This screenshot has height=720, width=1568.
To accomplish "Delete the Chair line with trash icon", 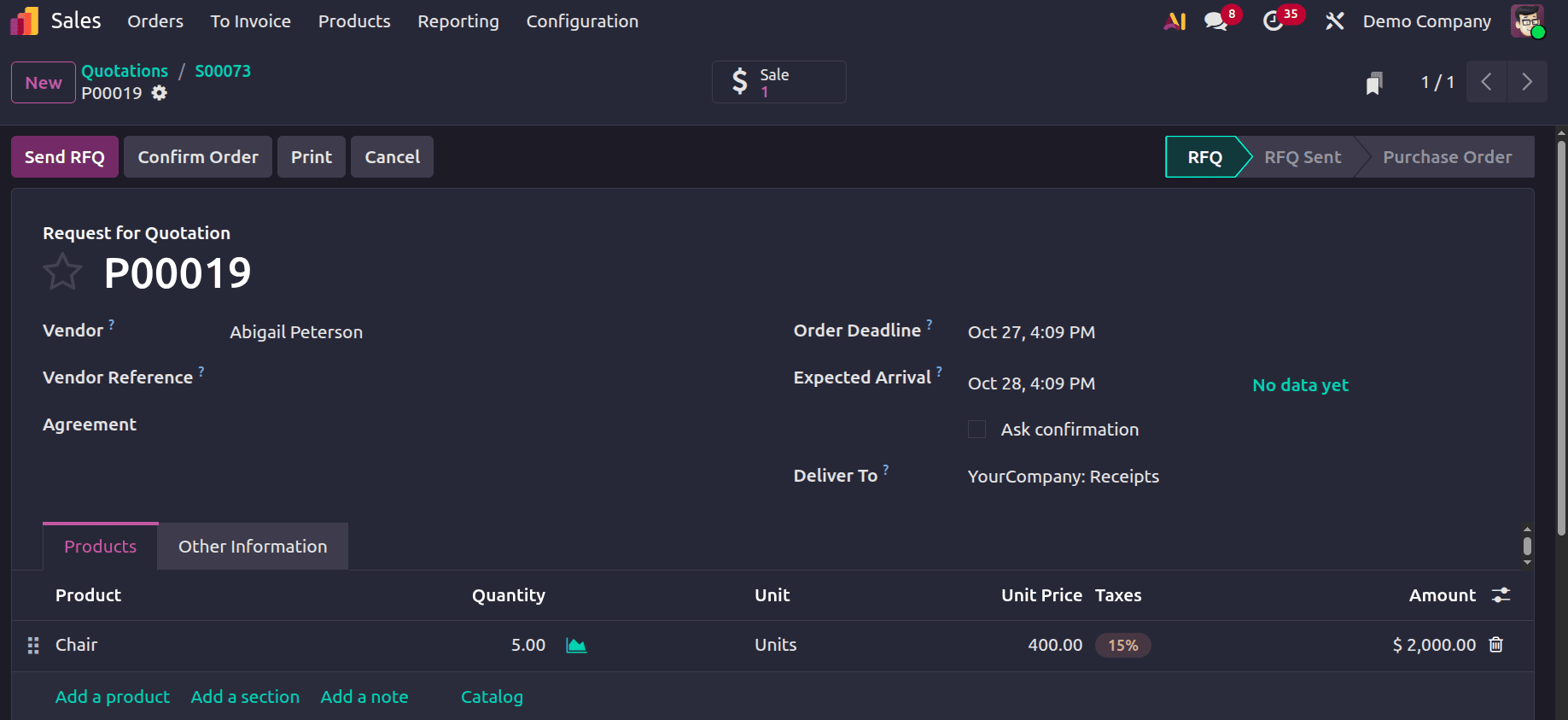I will pyautogui.click(x=1495, y=645).
